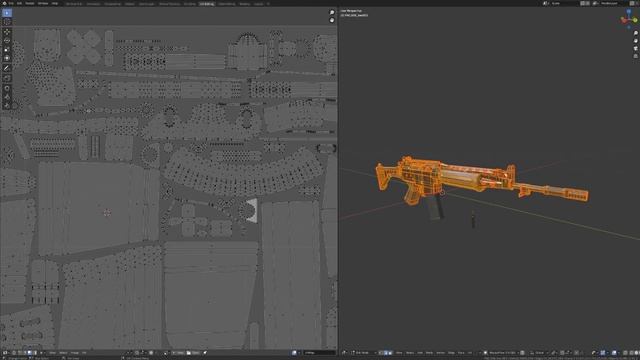The image size is (640, 360).
Task: Activate the Rotate tool in UV toolbar
Action: 7,41
